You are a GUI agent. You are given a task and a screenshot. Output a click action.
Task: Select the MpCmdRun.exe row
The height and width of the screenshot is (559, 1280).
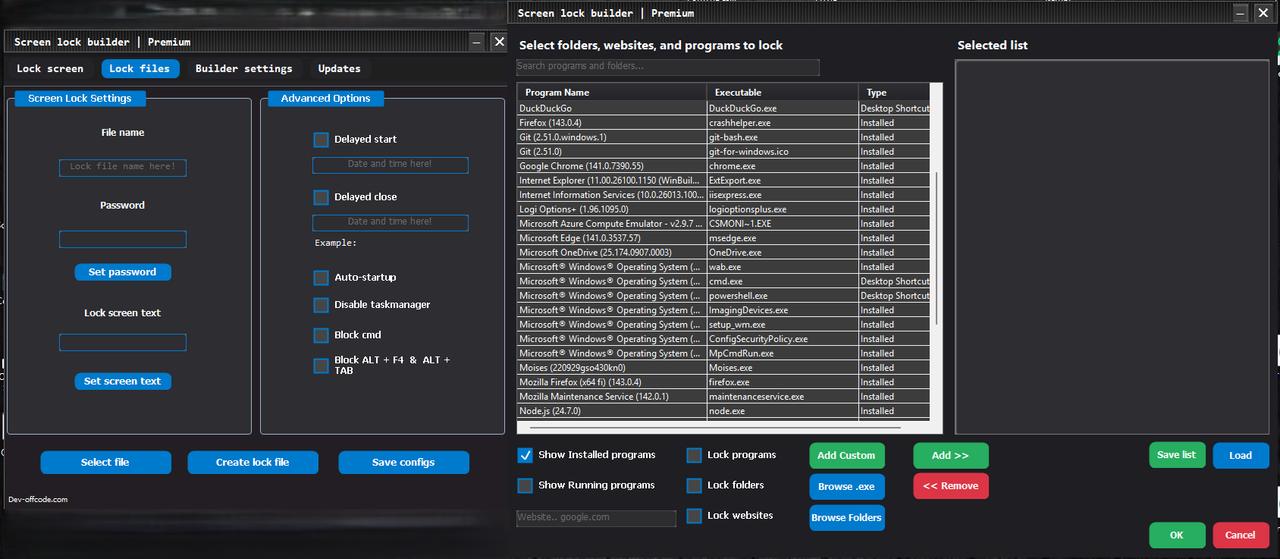tap(723, 353)
